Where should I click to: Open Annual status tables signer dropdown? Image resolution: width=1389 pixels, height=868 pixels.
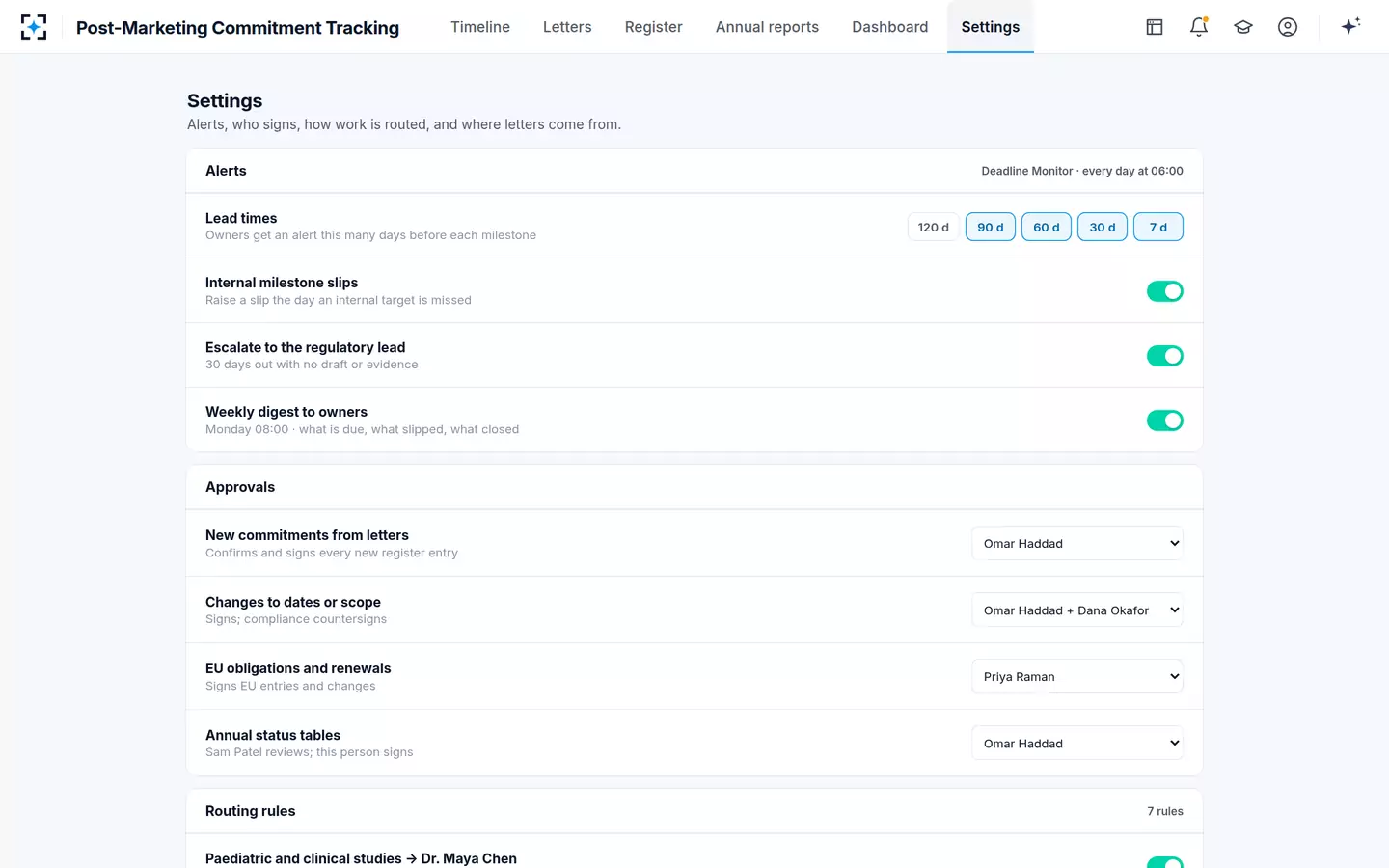[x=1077, y=743]
